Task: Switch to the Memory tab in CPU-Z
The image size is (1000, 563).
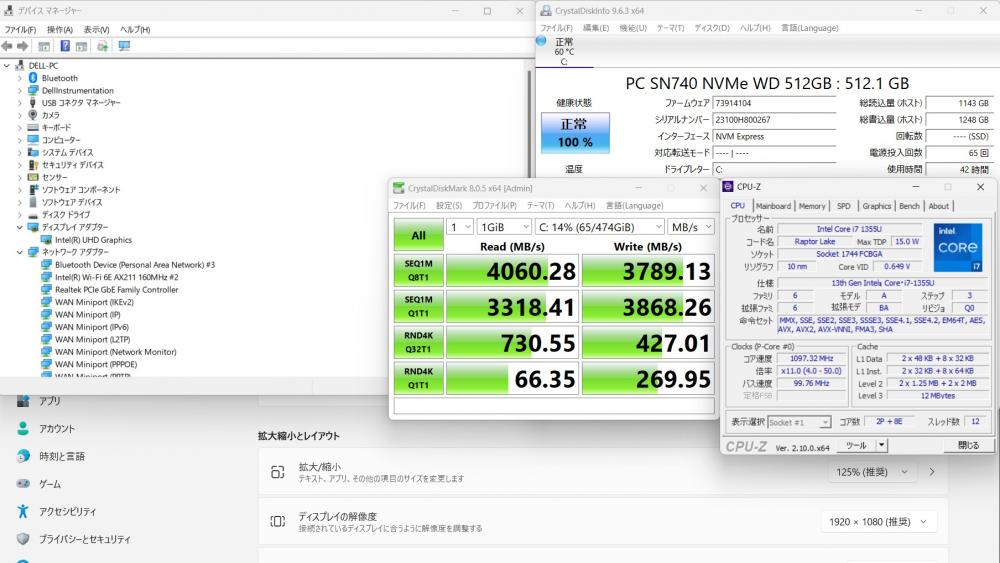Action: click(x=812, y=206)
